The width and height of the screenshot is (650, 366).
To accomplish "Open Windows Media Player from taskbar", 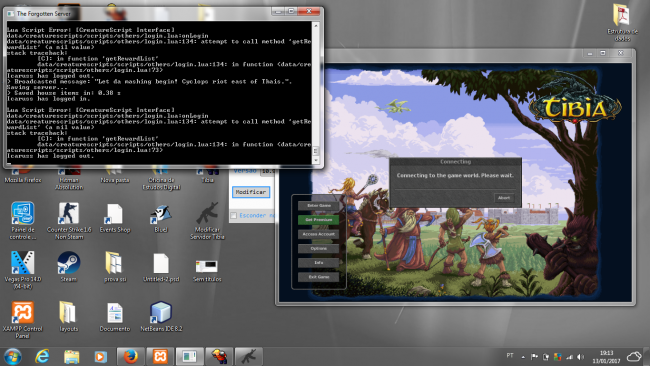I will (100, 356).
